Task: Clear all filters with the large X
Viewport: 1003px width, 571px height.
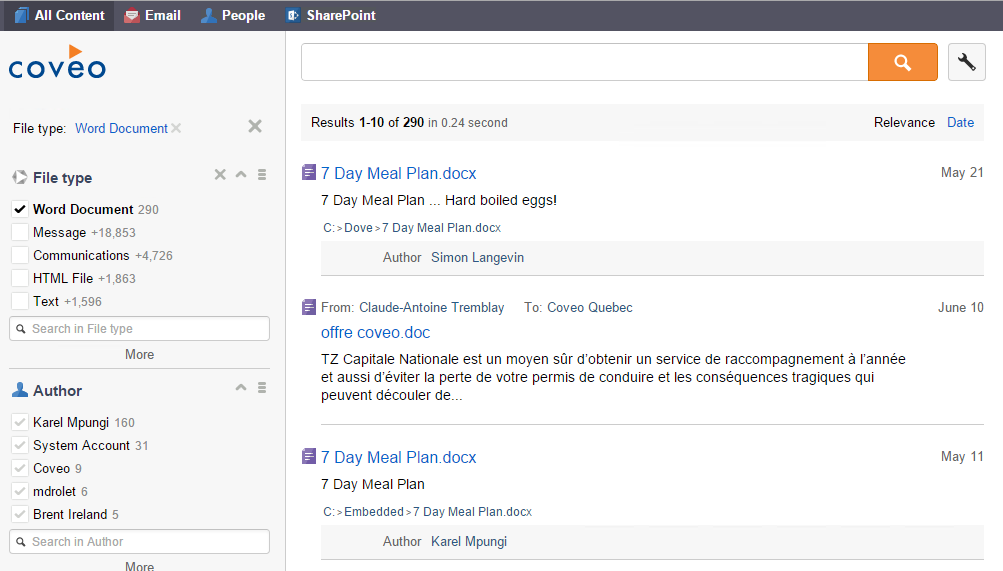Action: click(x=255, y=127)
